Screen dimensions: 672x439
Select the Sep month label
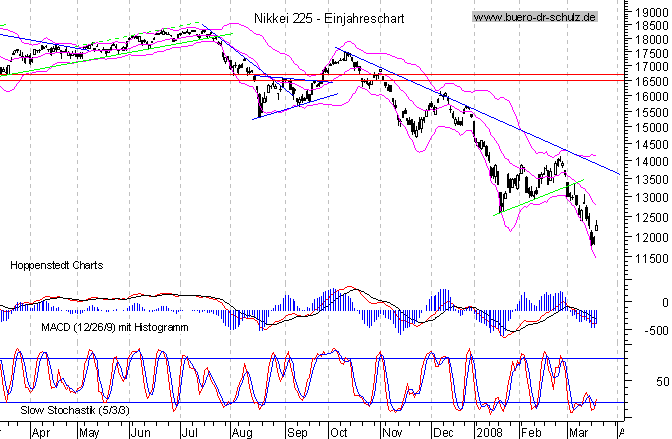[297, 433]
